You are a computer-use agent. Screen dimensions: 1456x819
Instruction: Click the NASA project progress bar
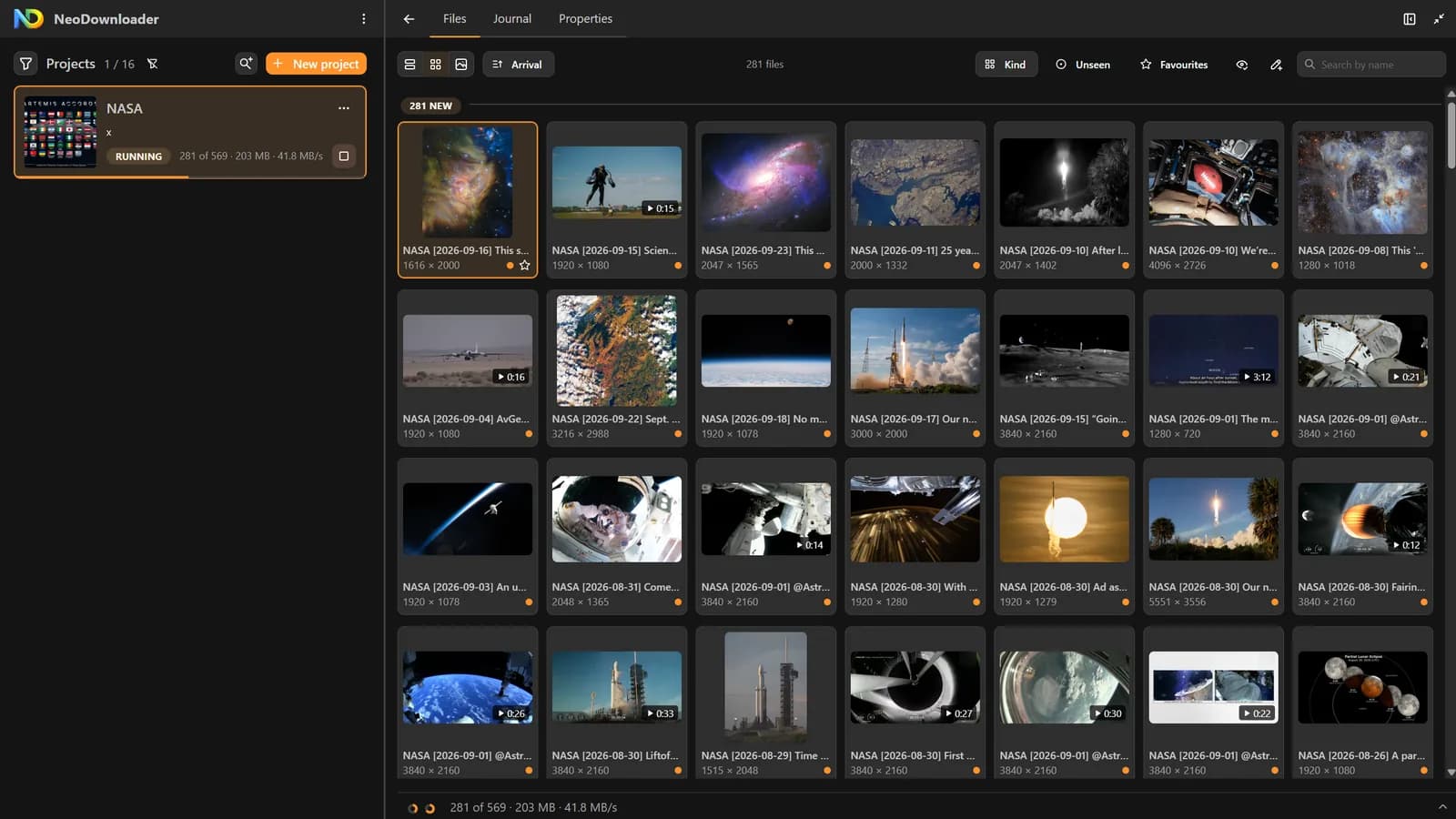pyautogui.click(x=190, y=177)
